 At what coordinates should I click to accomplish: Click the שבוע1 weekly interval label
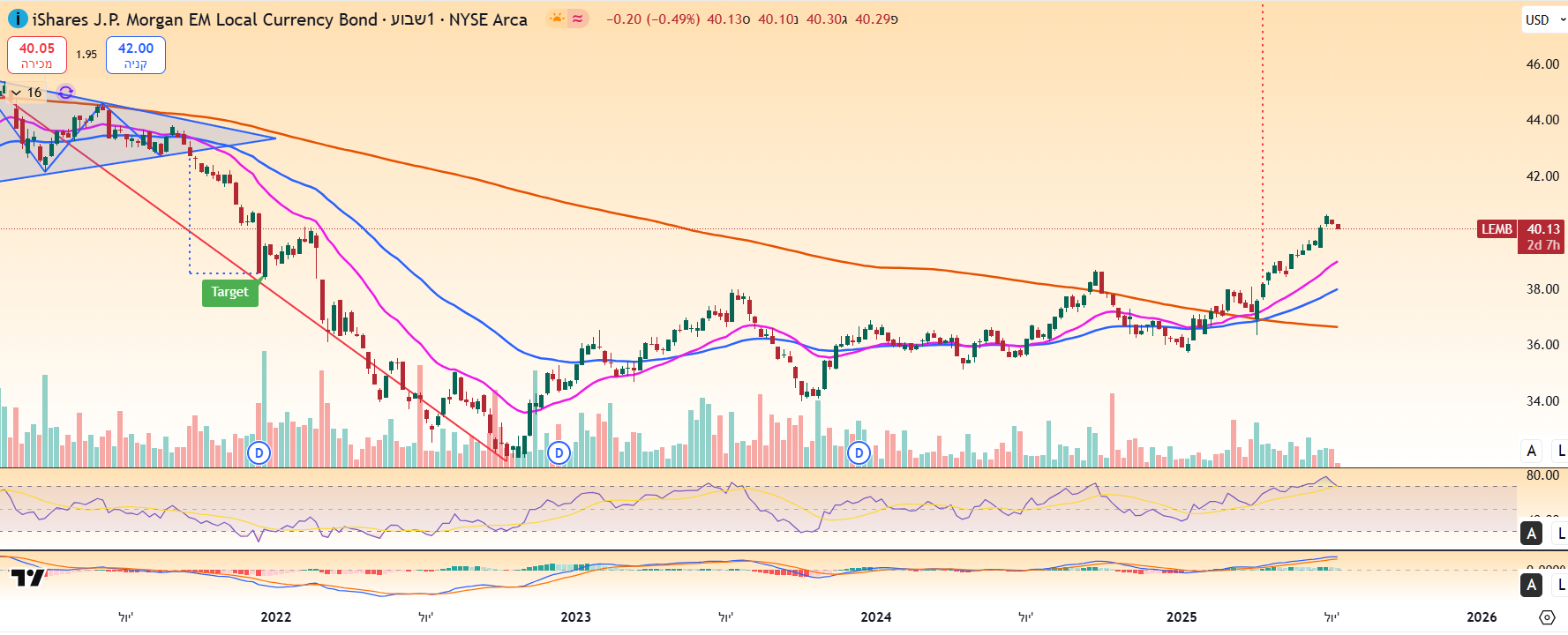413,19
